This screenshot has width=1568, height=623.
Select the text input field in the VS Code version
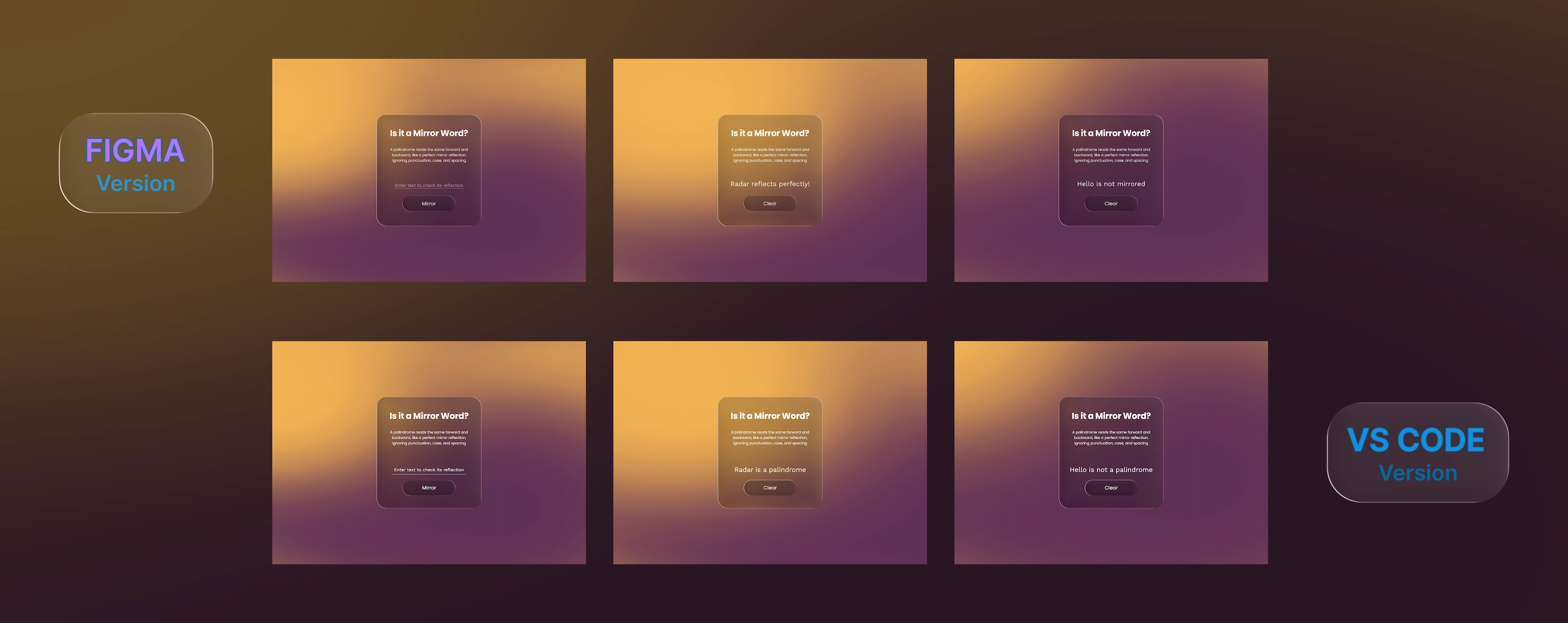tap(429, 470)
